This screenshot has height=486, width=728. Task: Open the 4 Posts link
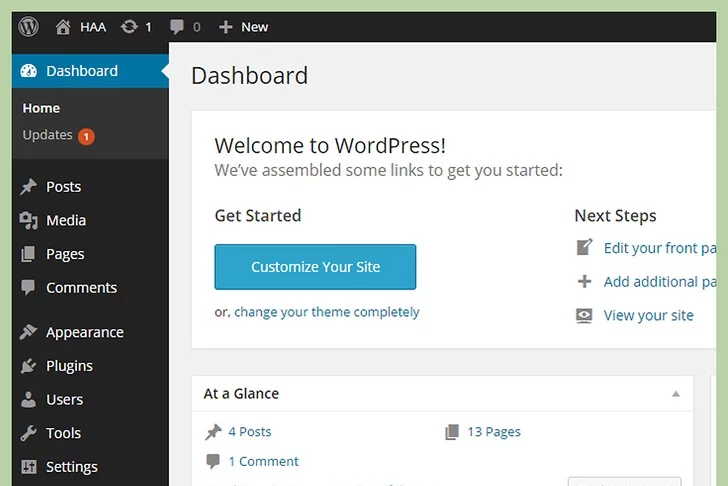(249, 432)
